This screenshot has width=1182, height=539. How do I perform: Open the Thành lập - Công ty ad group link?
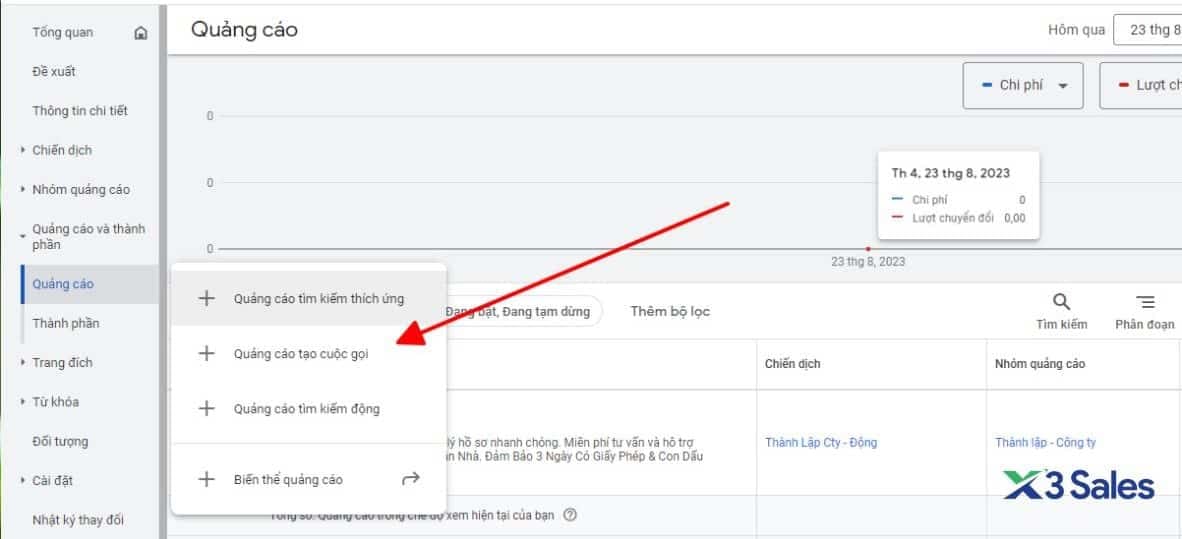pyautogui.click(x=1046, y=443)
